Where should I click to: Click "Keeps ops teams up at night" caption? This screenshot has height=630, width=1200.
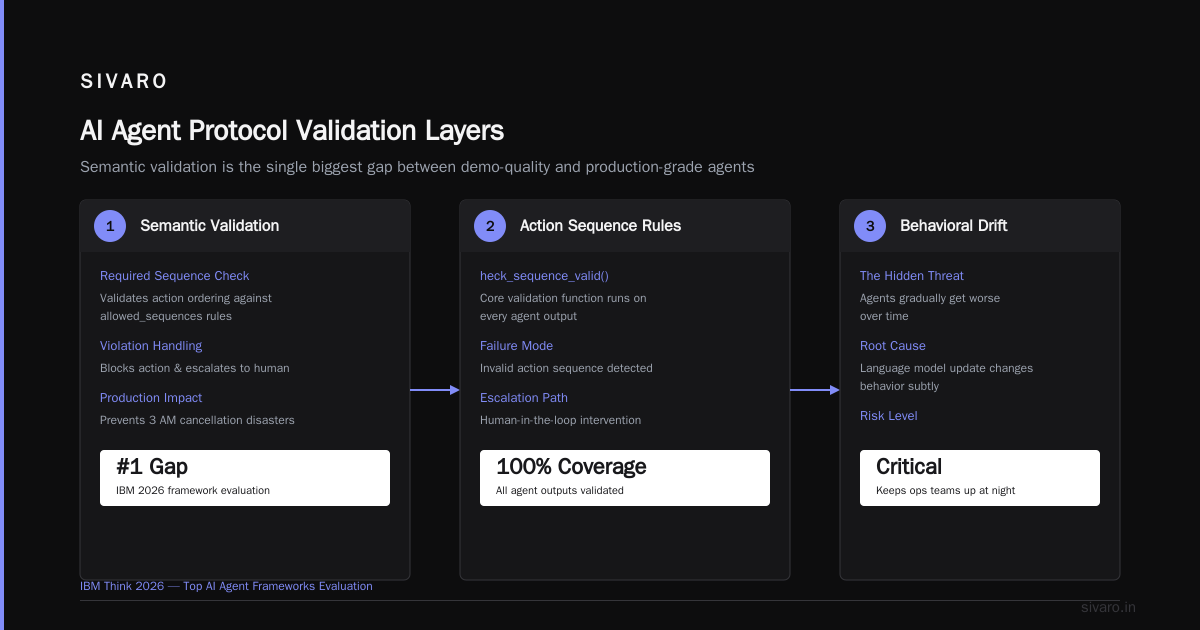pyautogui.click(x=946, y=491)
